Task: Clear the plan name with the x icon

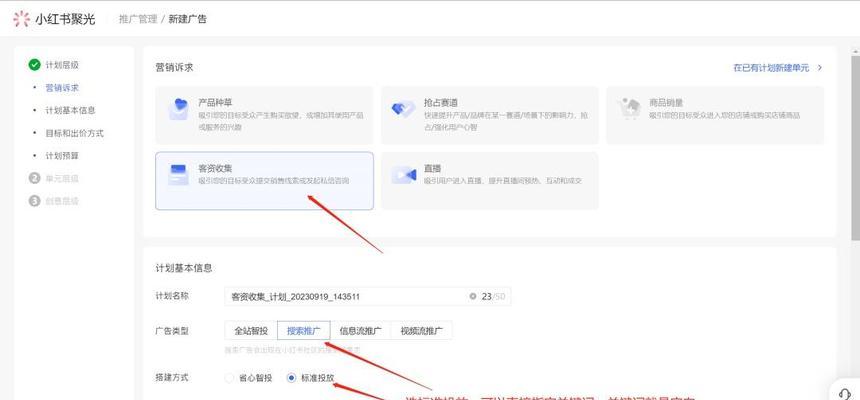Action: click(x=473, y=296)
